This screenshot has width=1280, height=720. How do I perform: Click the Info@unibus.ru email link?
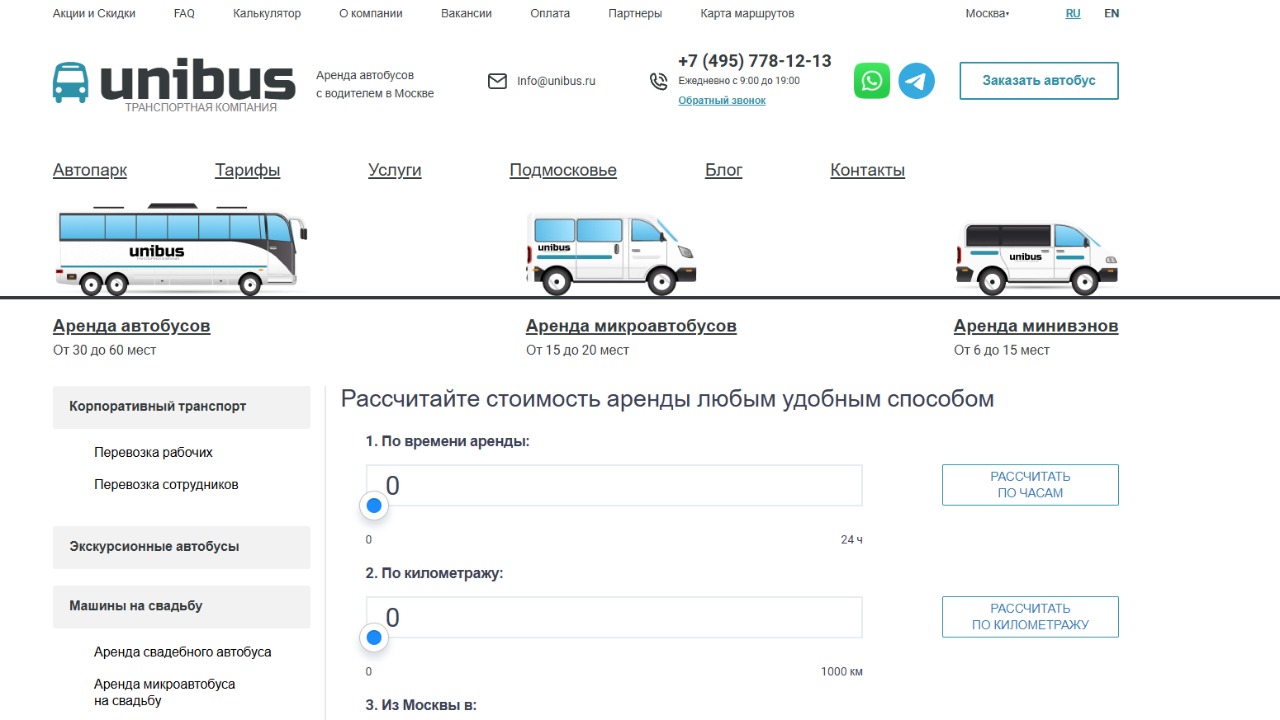(x=556, y=81)
